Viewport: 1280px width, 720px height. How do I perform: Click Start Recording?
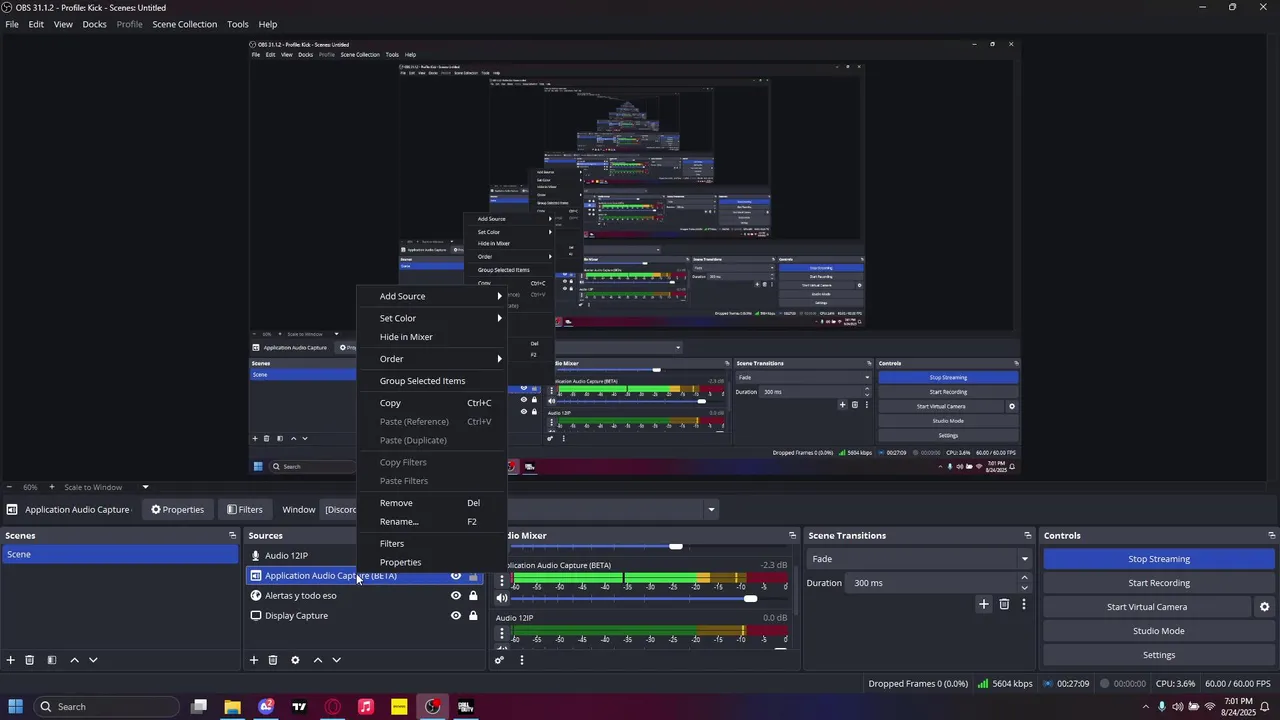1159,583
